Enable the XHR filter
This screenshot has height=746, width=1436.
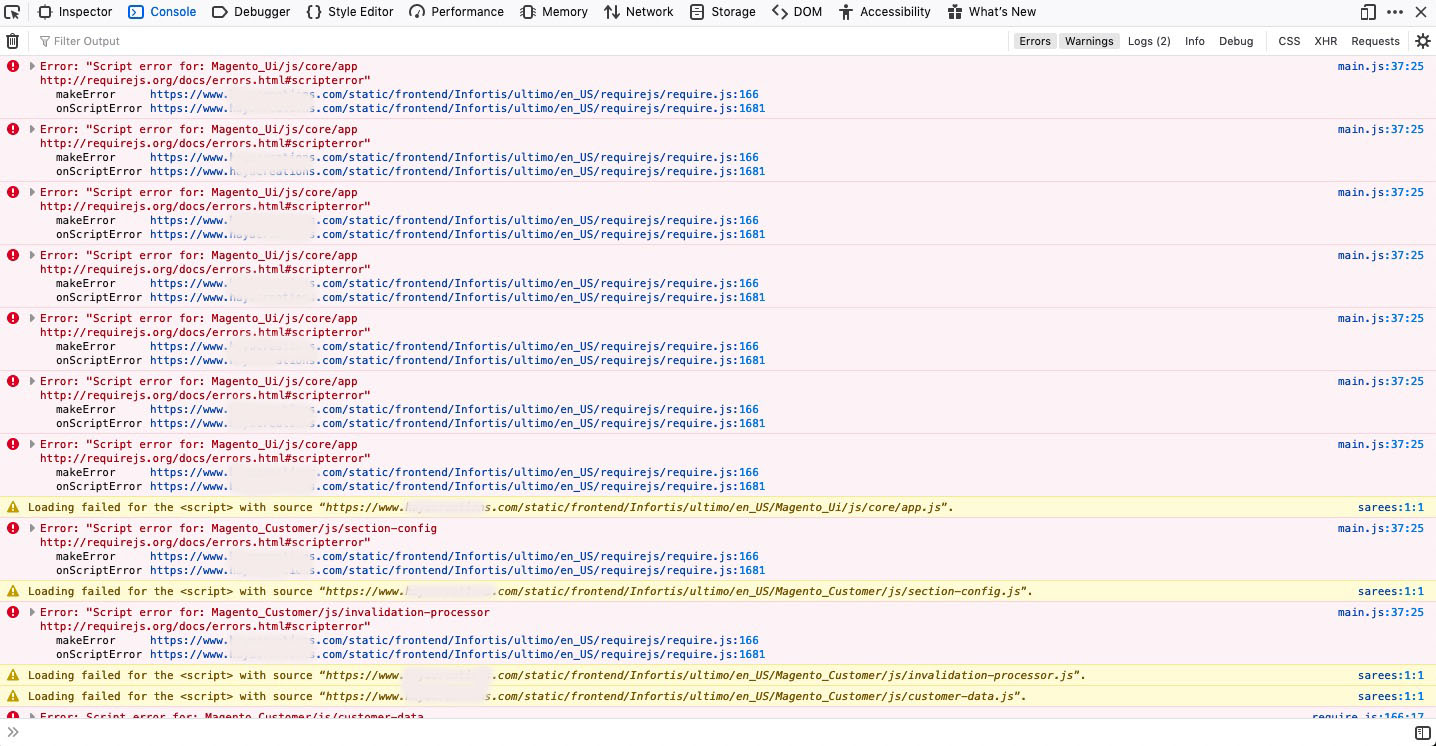pos(1326,41)
